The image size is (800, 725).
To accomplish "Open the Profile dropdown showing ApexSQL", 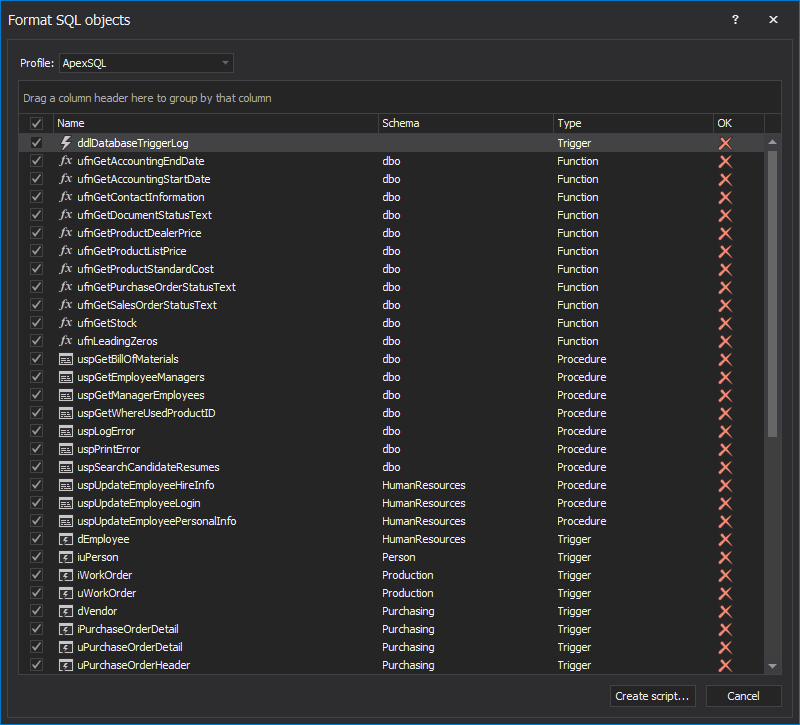I will click(146, 63).
